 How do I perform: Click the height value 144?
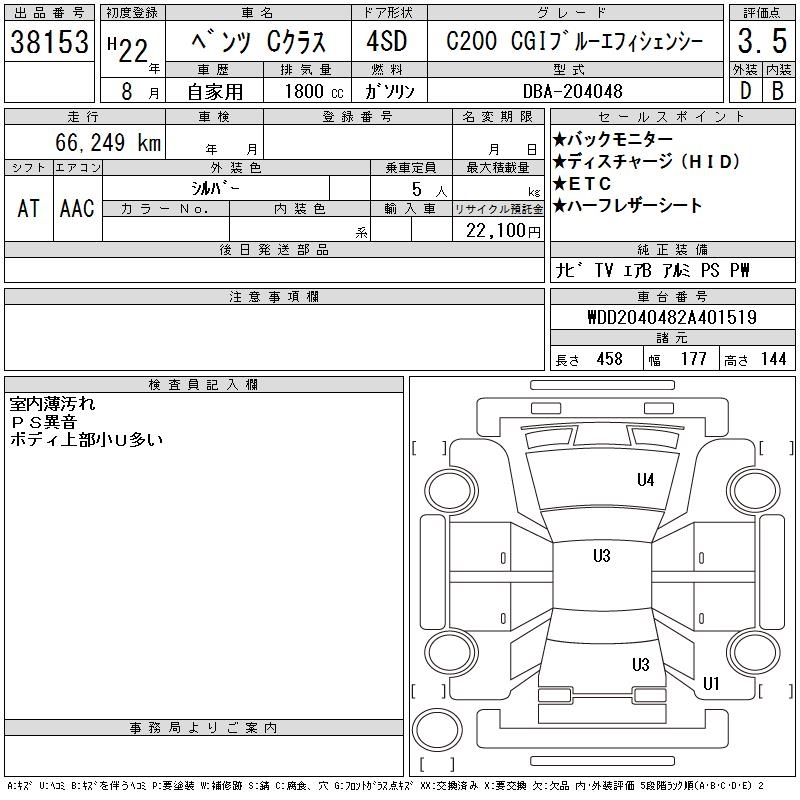click(774, 359)
